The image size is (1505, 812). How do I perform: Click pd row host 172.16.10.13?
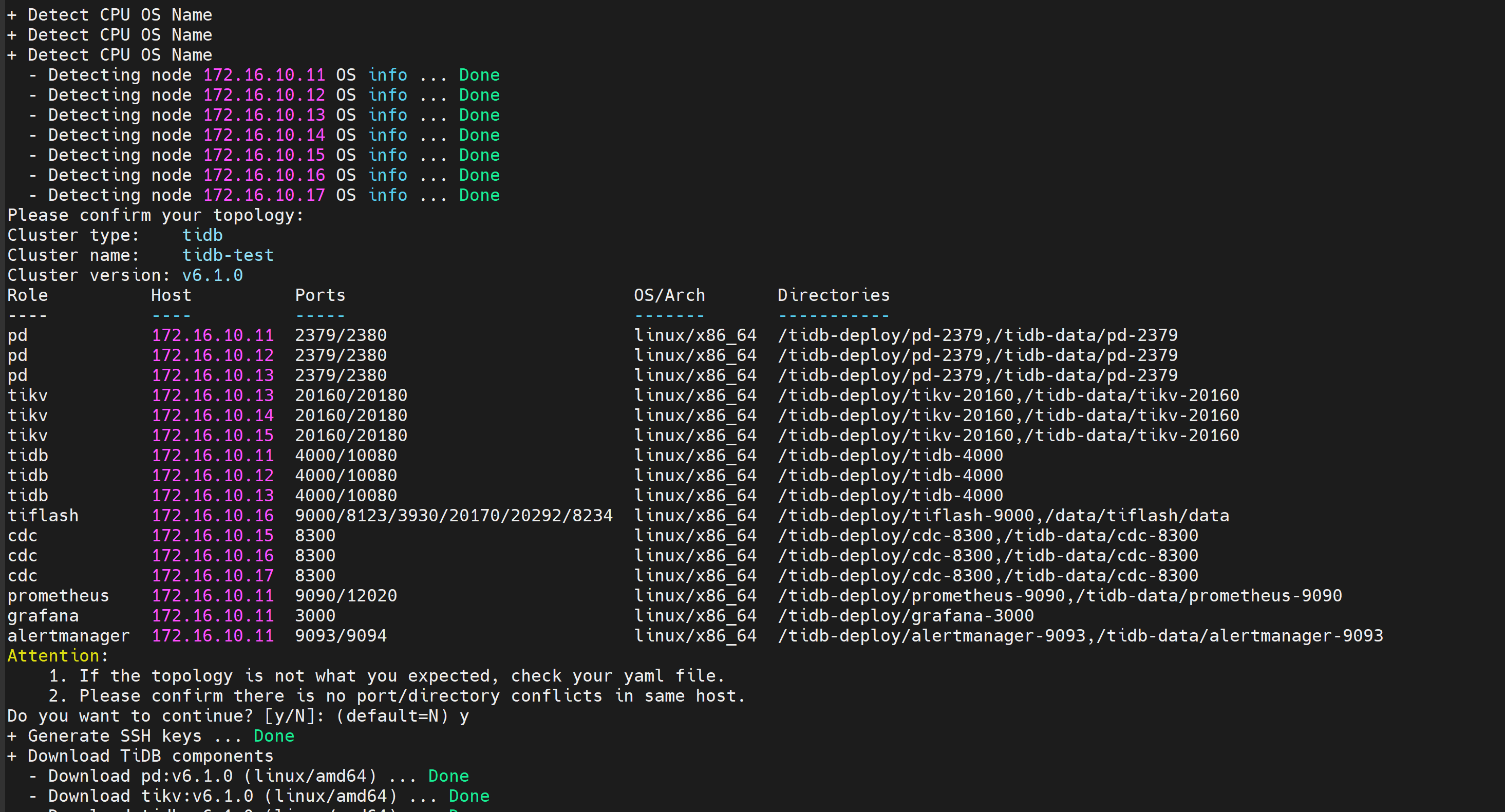213,375
